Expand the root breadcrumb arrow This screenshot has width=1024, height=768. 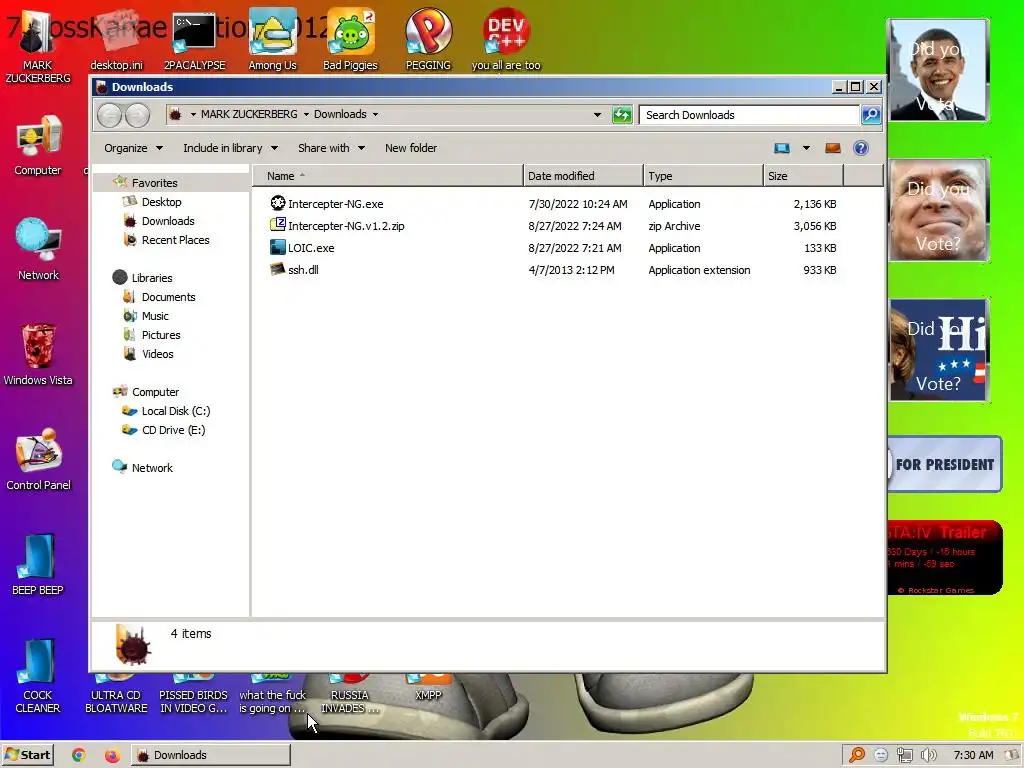click(193, 114)
